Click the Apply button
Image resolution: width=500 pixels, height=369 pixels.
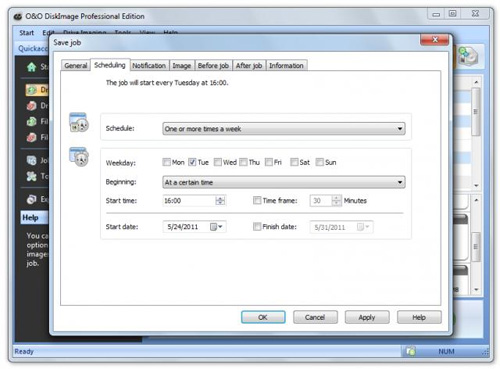click(367, 317)
